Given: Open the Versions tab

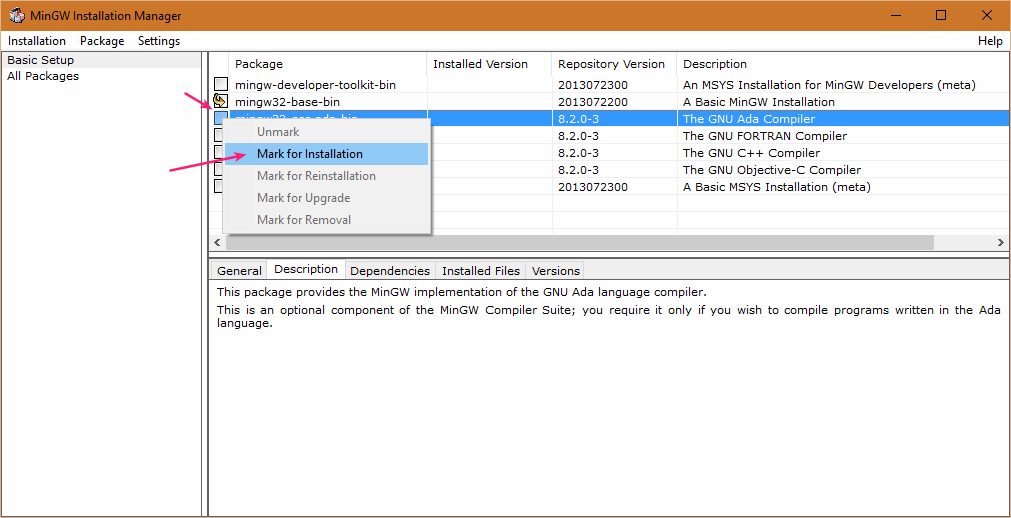Looking at the screenshot, I should tap(556, 271).
